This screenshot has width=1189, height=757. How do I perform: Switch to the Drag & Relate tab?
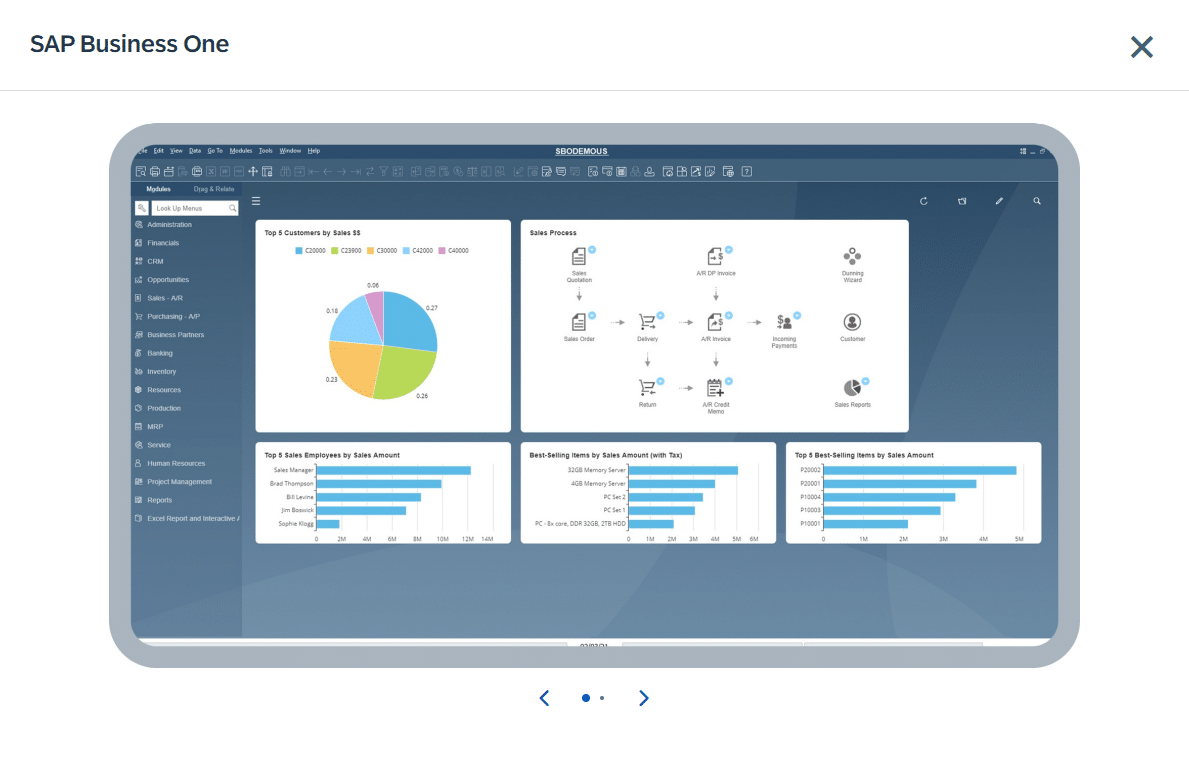tap(214, 189)
